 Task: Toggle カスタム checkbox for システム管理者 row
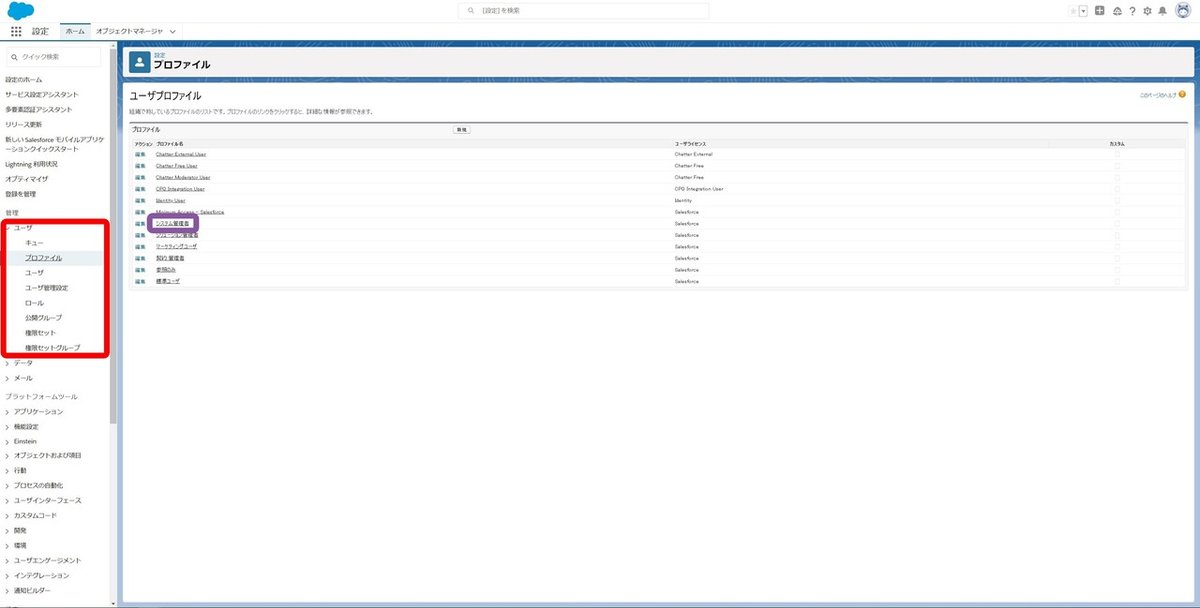pos(1117,223)
